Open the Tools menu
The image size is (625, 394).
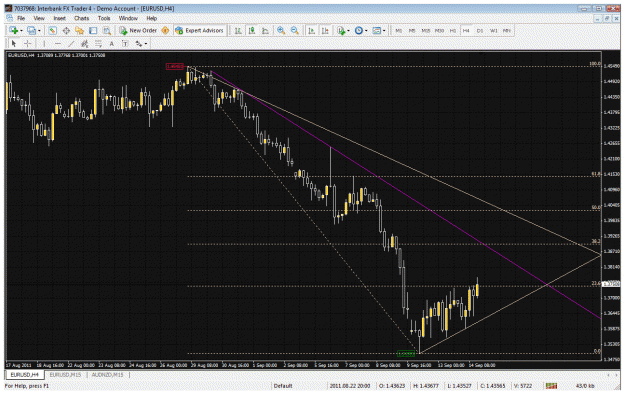point(104,18)
